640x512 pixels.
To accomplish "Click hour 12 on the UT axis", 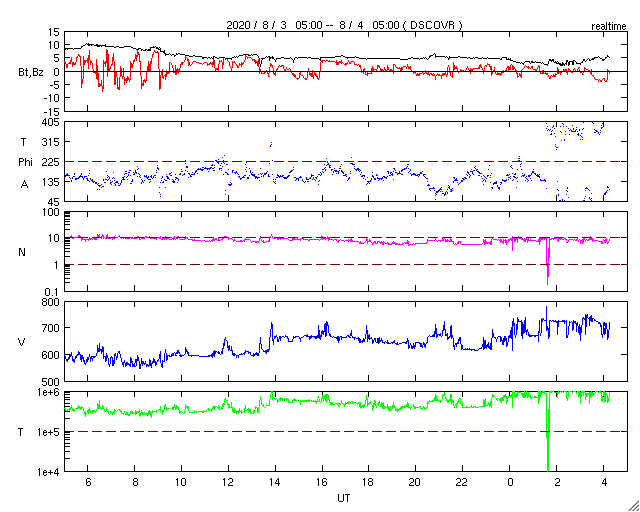I will pos(228,482).
